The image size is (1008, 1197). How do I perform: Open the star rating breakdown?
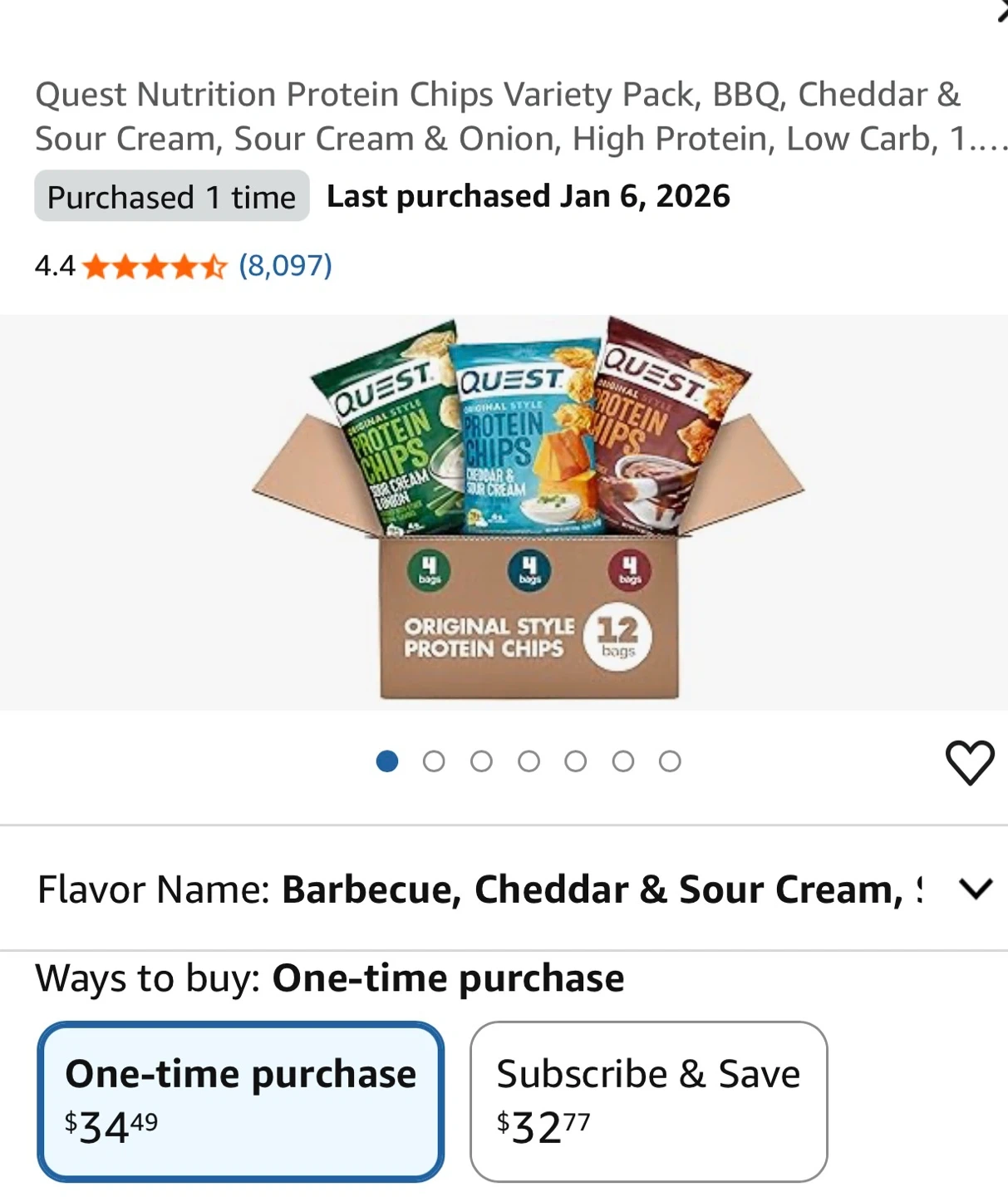click(155, 267)
